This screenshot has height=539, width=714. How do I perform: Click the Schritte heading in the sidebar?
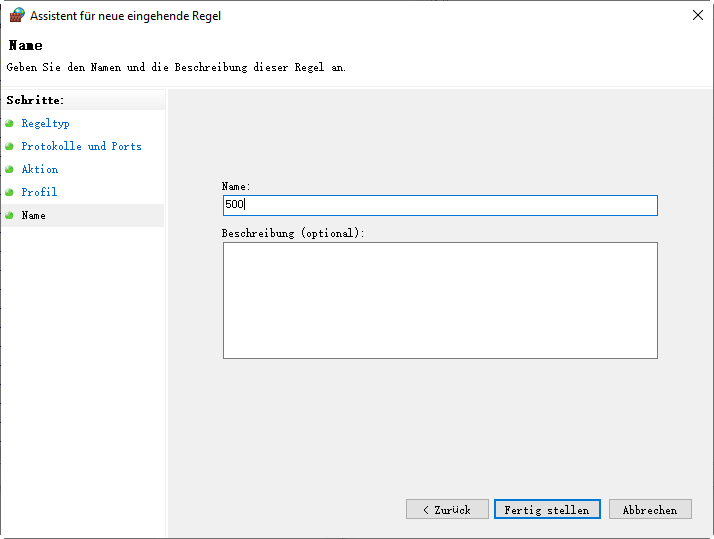coord(35,100)
